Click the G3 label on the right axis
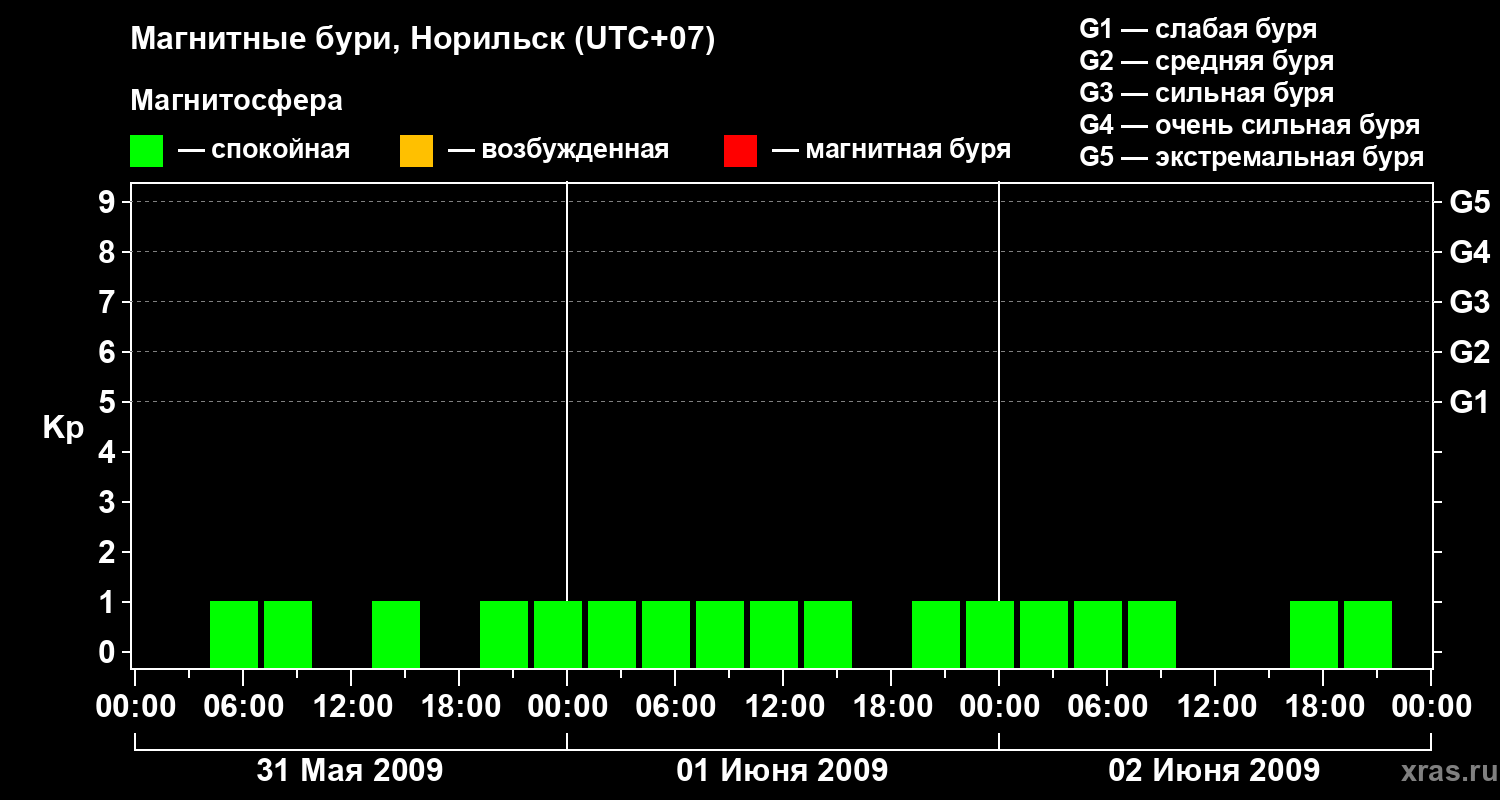Screen dimensions: 1500x800 pyautogui.click(x=1470, y=302)
